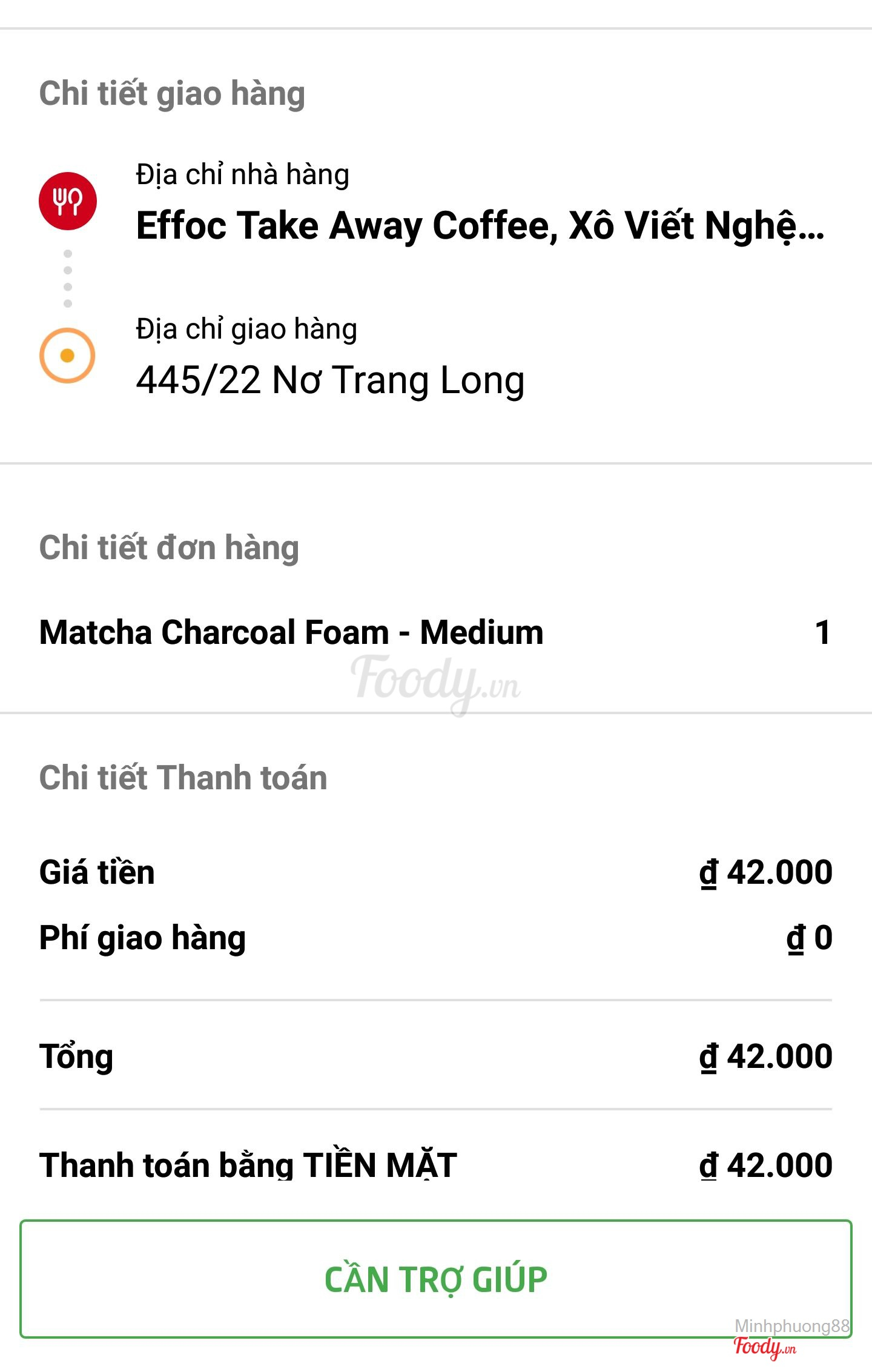872x1372 pixels.
Task: Click the Chi tiết đơn hàng heading
Action: pyautogui.click(x=169, y=548)
